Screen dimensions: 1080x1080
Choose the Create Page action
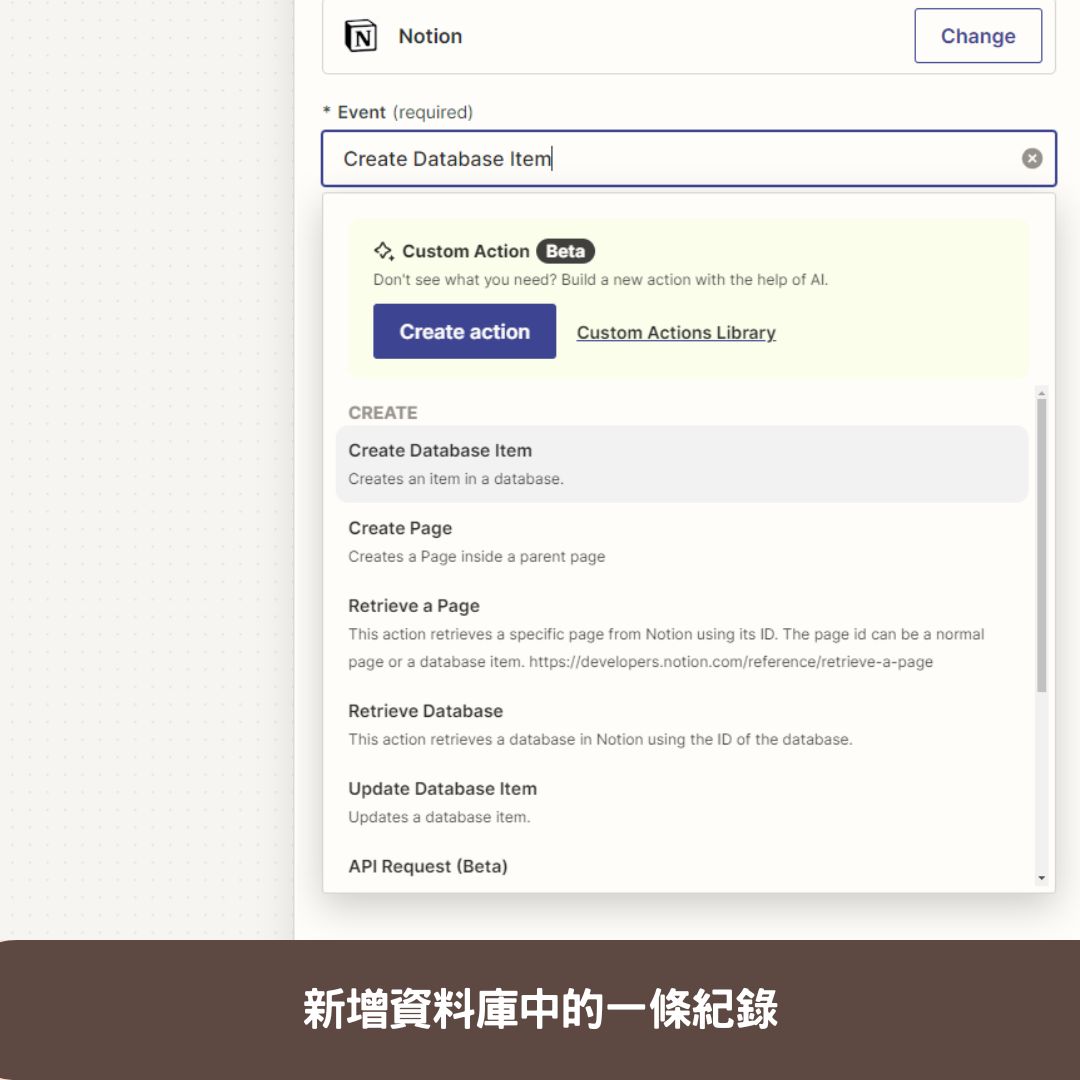(x=399, y=528)
